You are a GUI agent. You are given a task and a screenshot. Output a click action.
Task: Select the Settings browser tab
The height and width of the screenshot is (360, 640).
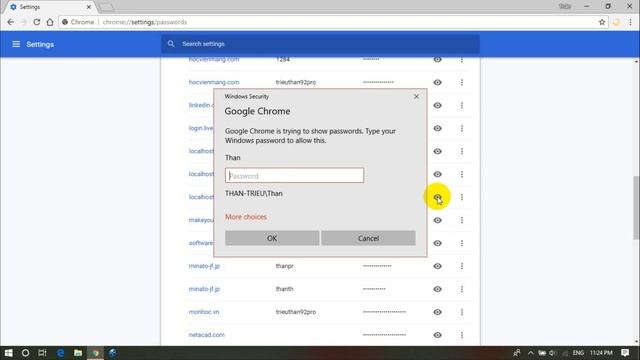[x=49, y=7]
